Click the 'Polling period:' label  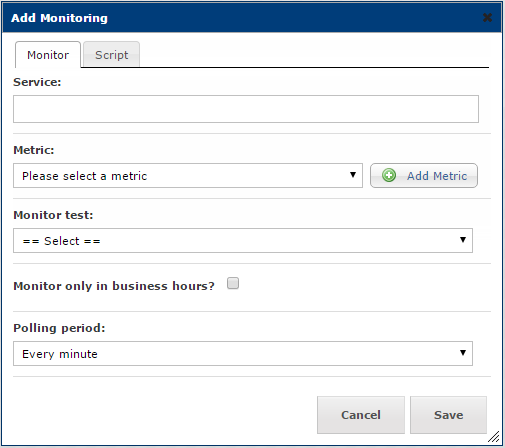[x=59, y=328]
